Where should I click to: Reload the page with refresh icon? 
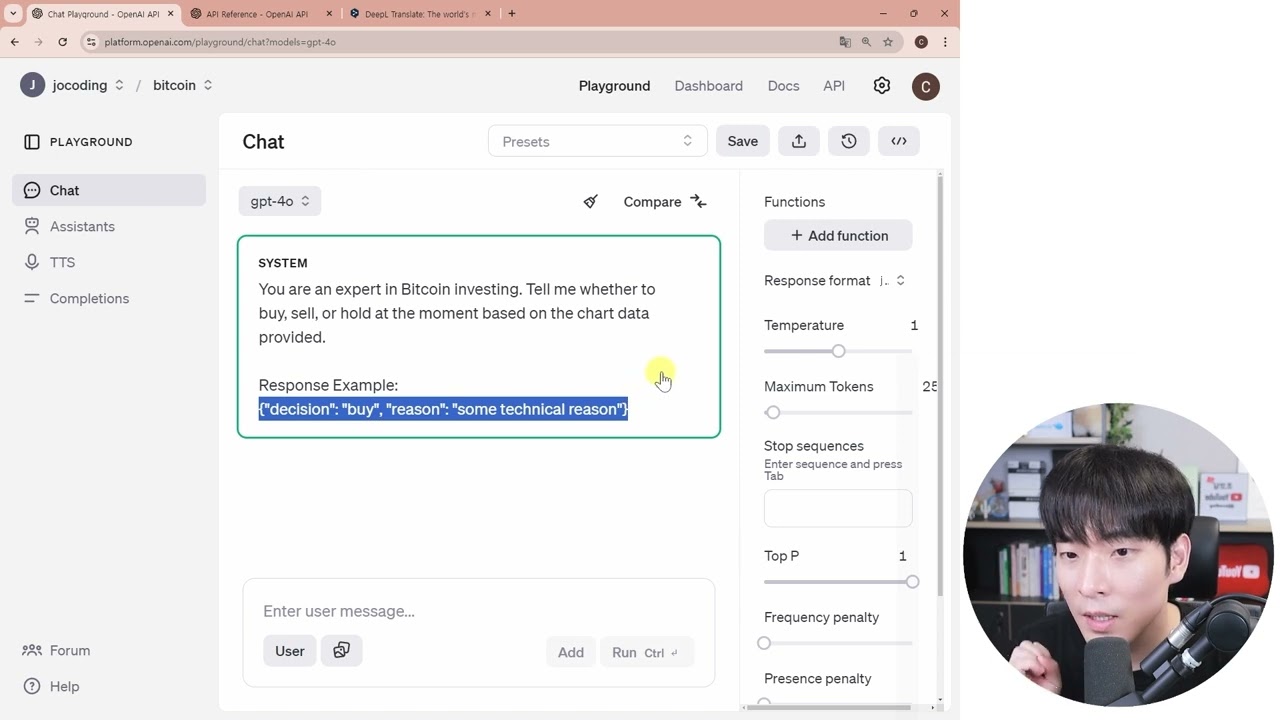63,42
